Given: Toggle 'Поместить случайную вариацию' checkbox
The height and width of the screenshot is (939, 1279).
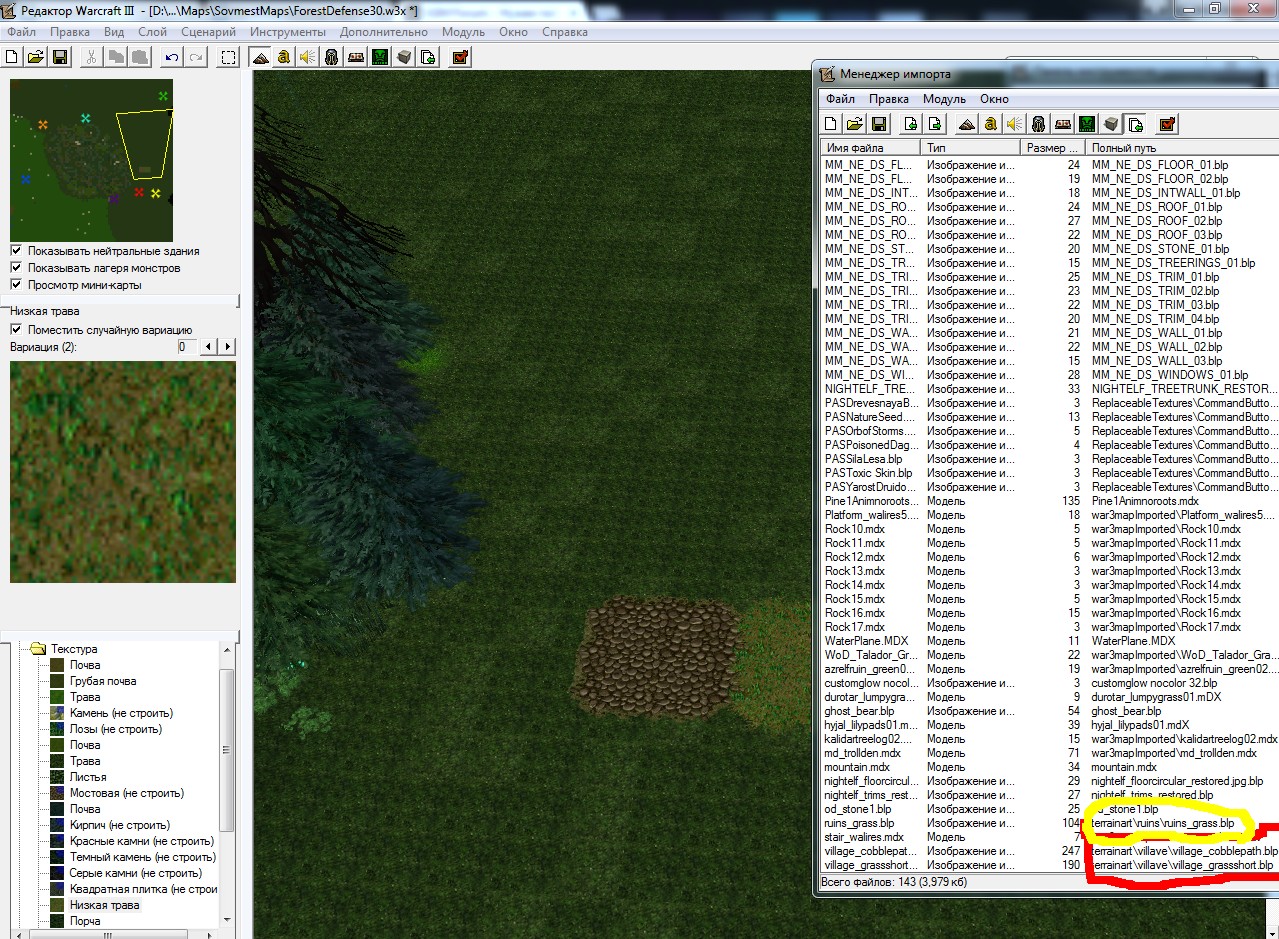Looking at the screenshot, I should coord(16,330).
